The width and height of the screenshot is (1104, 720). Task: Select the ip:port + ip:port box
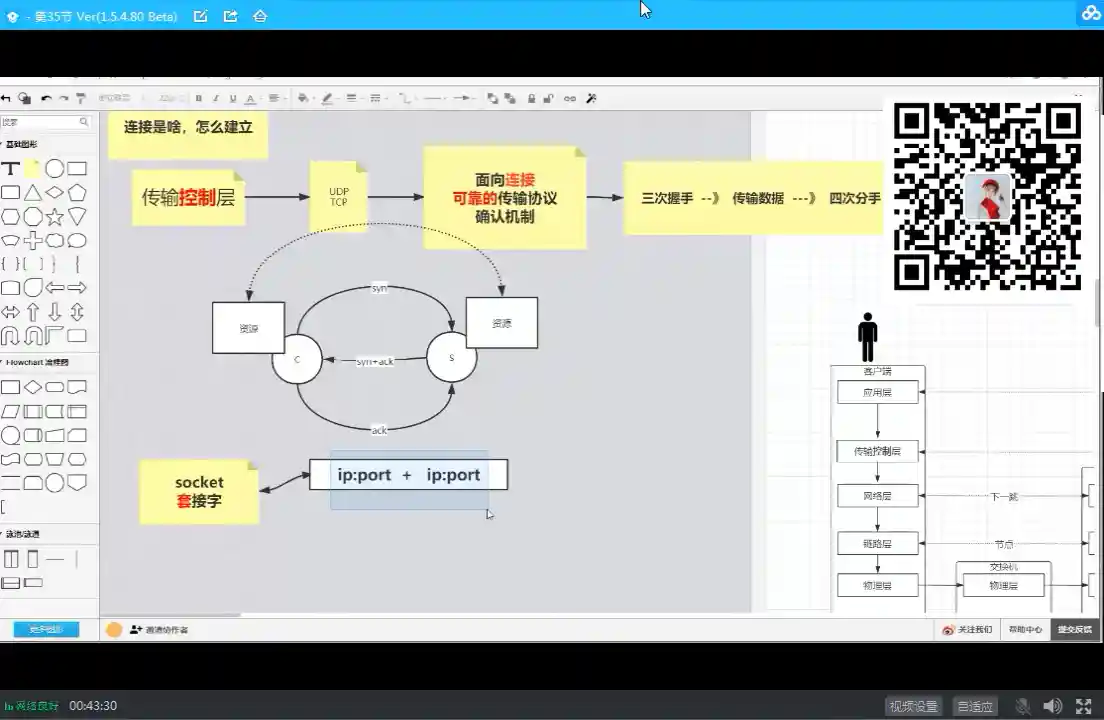point(408,475)
